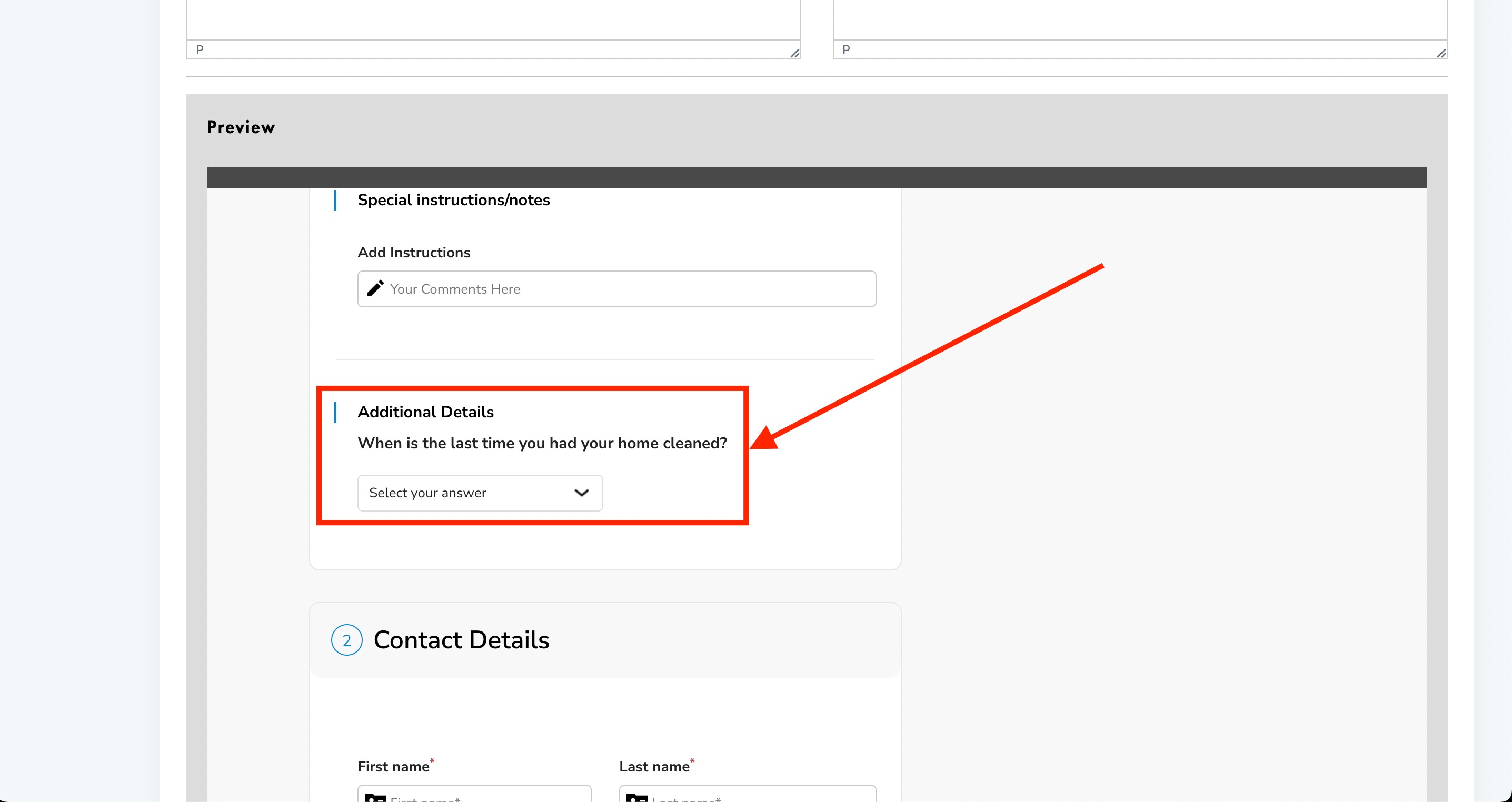Viewport: 1512px width, 802px height.
Task: Click the right editor's resize handle
Action: tap(1441, 53)
